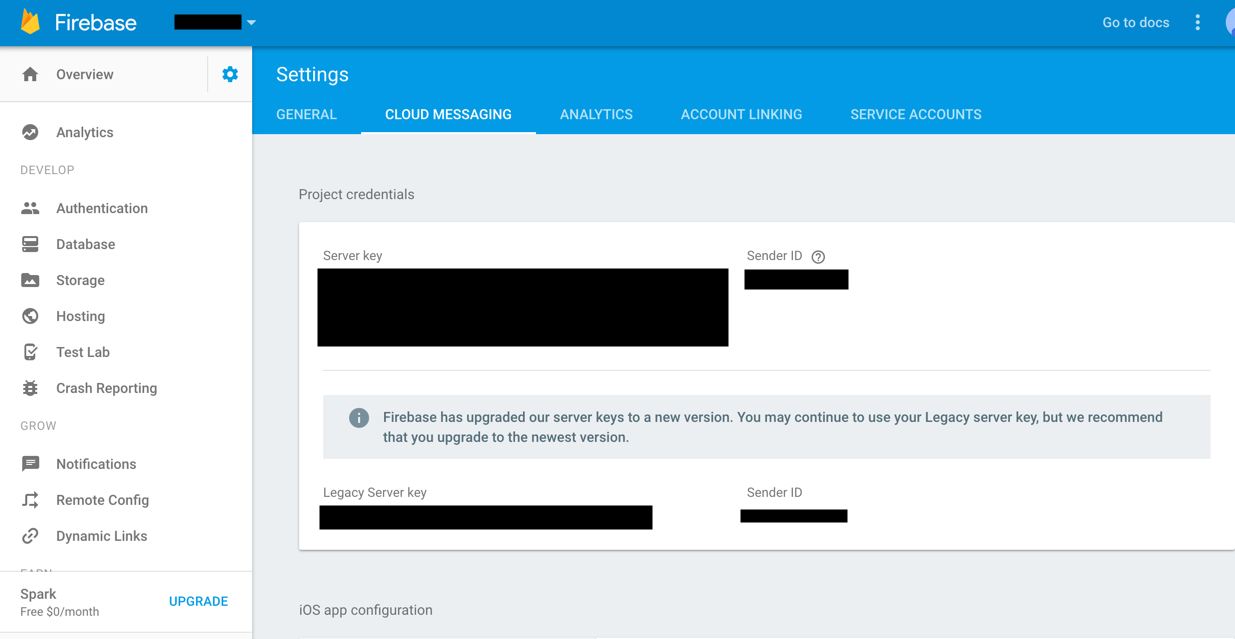Click the Settings page title
The width and height of the screenshot is (1235, 639).
(x=312, y=75)
